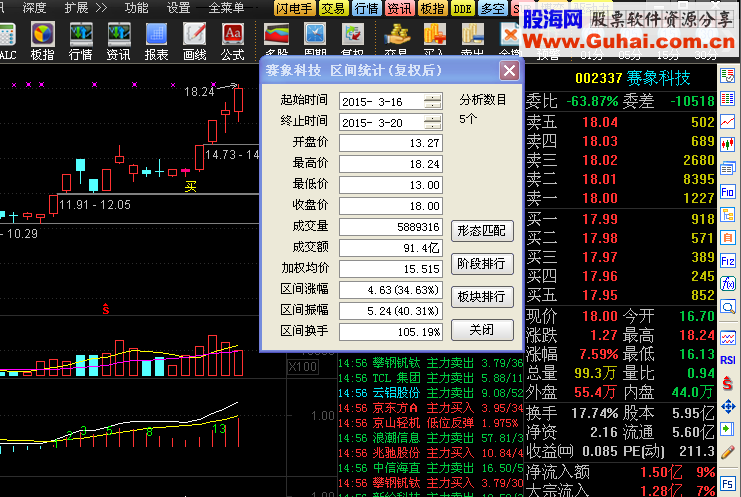This screenshot has height=497, width=741.
Task: Switch to the 多空 tab
Action: pyautogui.click(x=493, y=9)
